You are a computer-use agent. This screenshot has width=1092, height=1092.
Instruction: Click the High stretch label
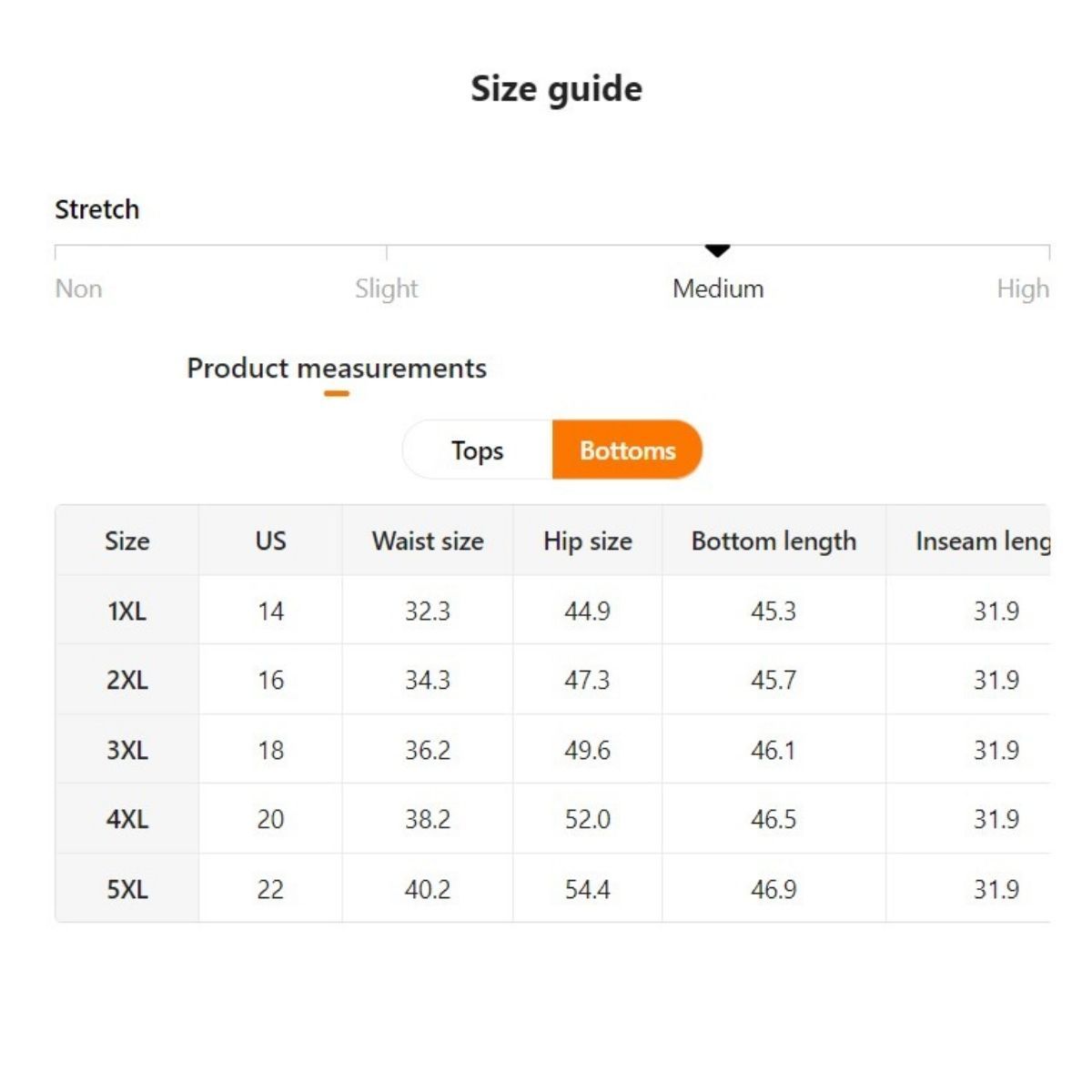[x=1022, y=289]
